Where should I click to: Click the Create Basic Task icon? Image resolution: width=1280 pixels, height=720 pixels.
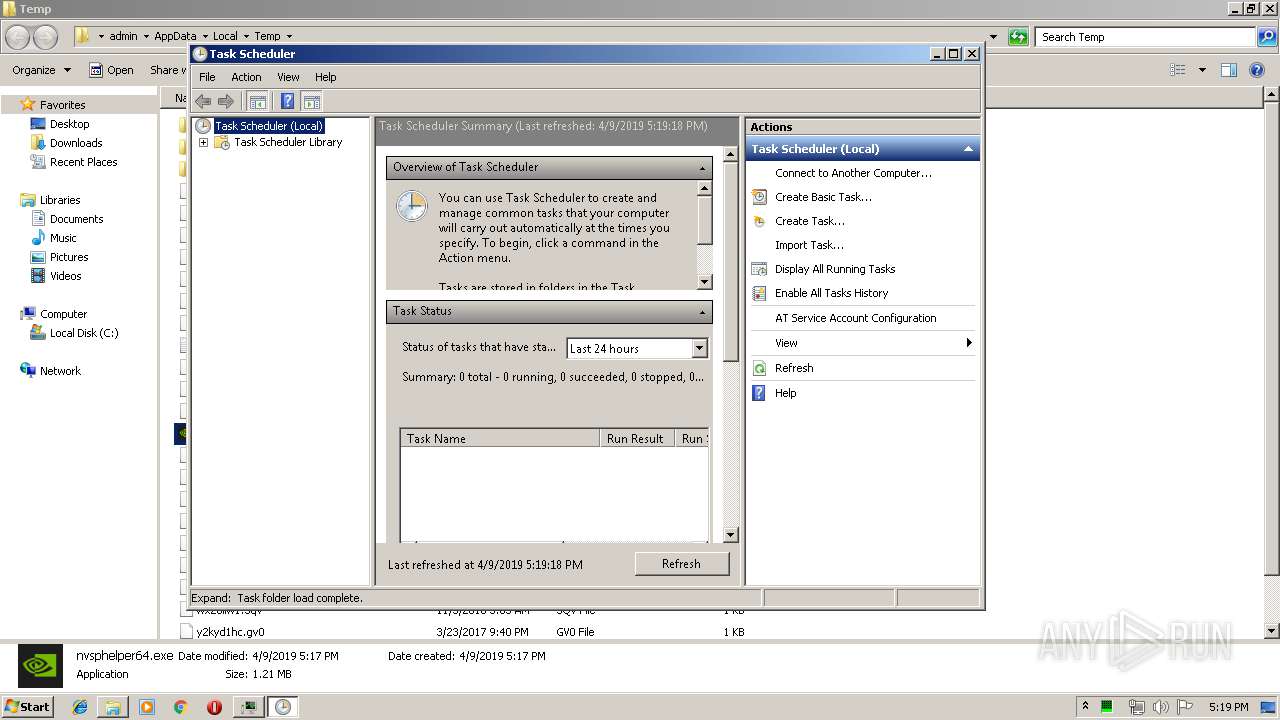point(760,197)
